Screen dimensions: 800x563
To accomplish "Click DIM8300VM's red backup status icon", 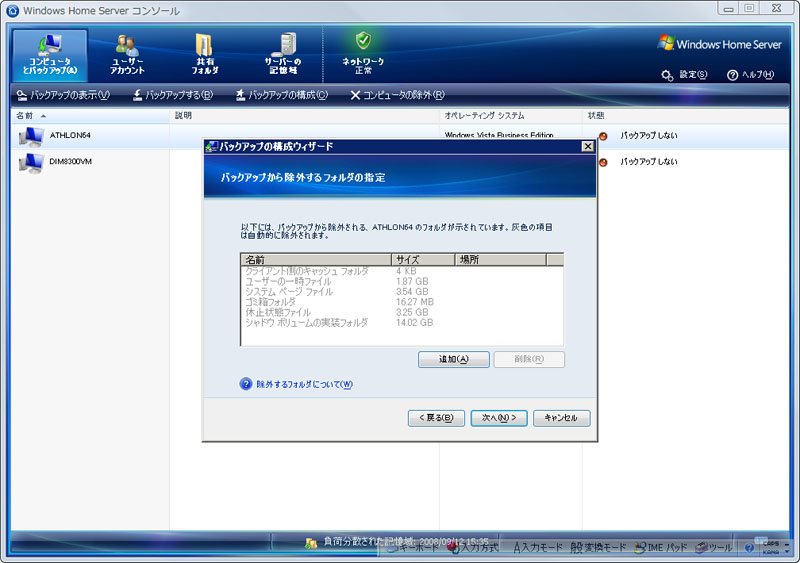I will click(603, 162).
